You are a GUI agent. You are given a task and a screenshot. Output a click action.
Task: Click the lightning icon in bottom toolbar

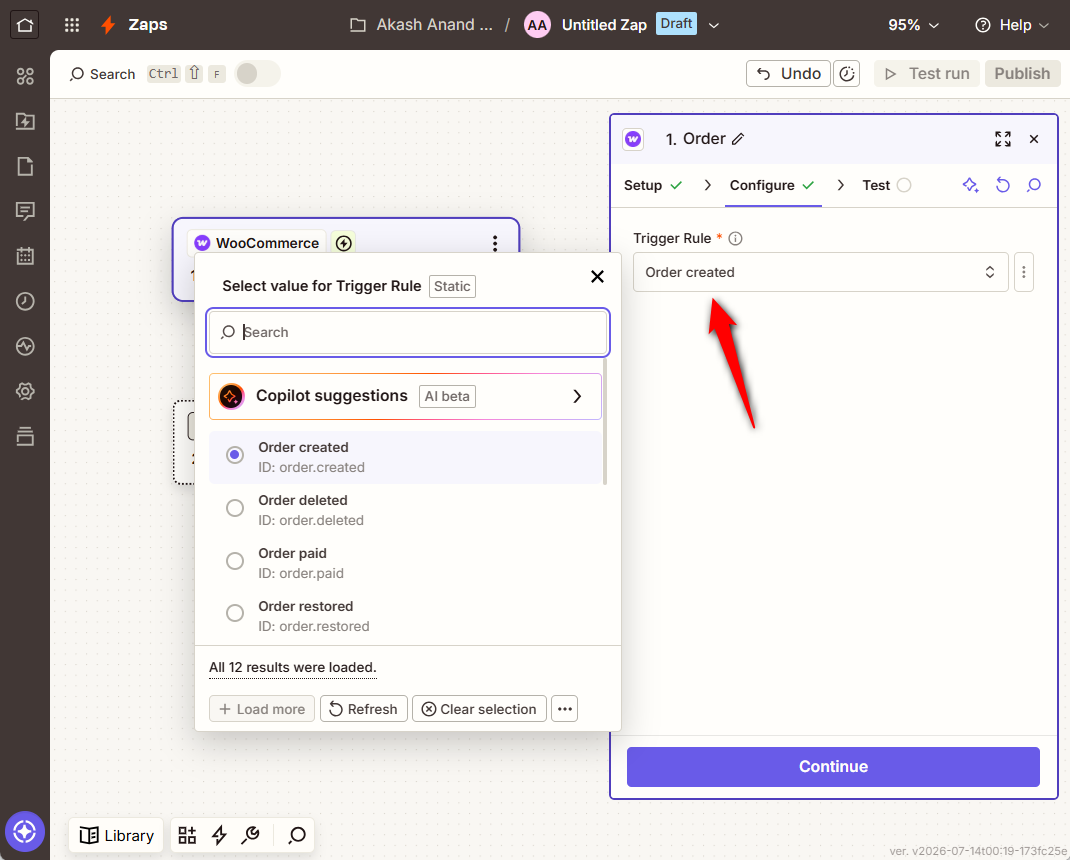pyautogui.click(x=219, y=835)
